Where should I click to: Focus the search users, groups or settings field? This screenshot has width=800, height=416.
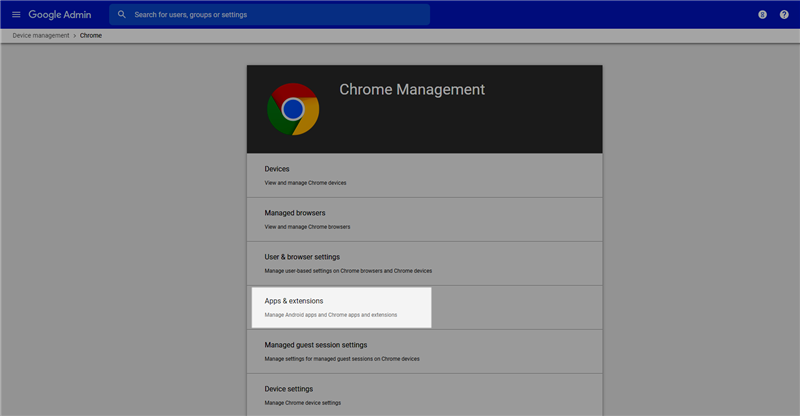[269, 14]
